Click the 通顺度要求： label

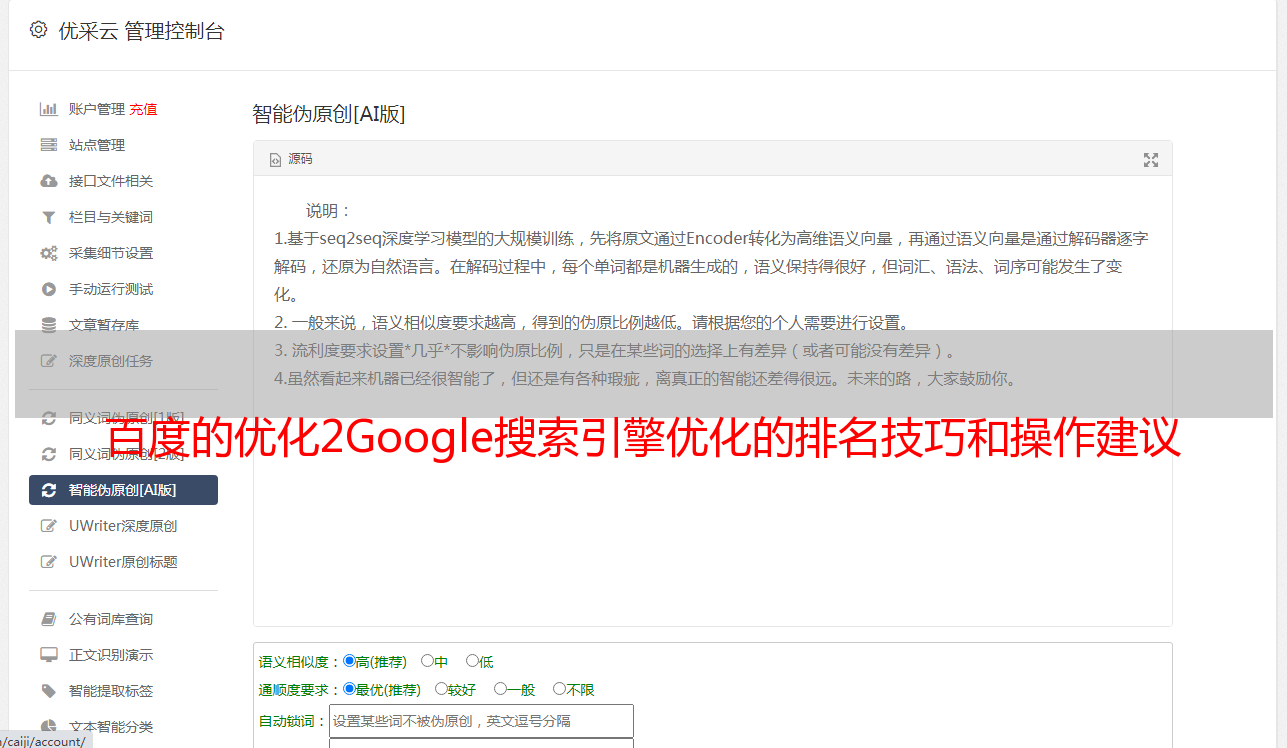click(300, 690)
